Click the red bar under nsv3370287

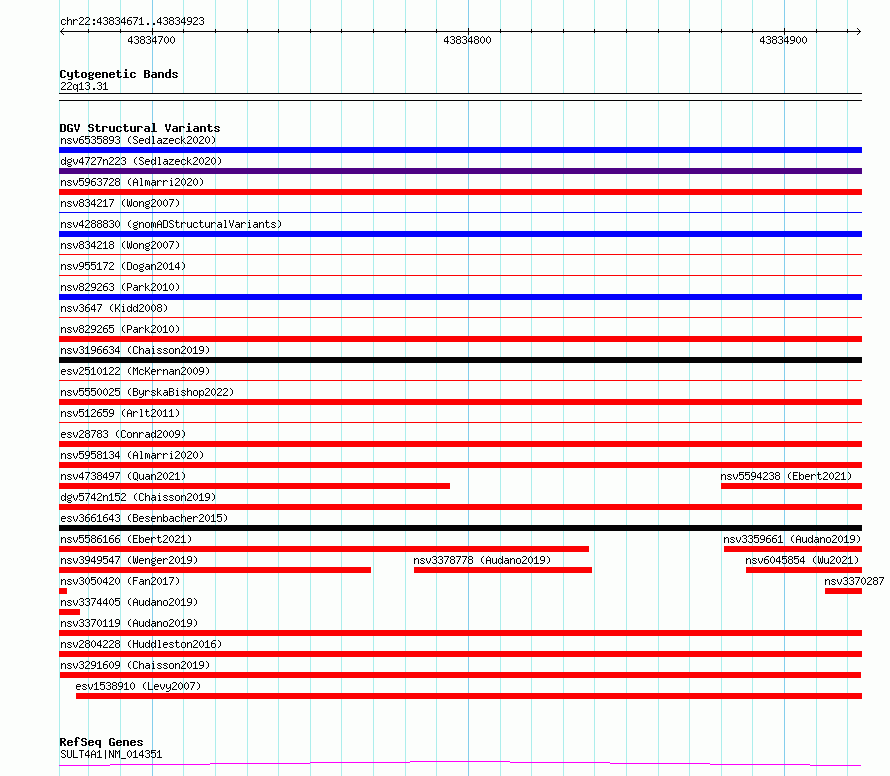click(843, 591)
